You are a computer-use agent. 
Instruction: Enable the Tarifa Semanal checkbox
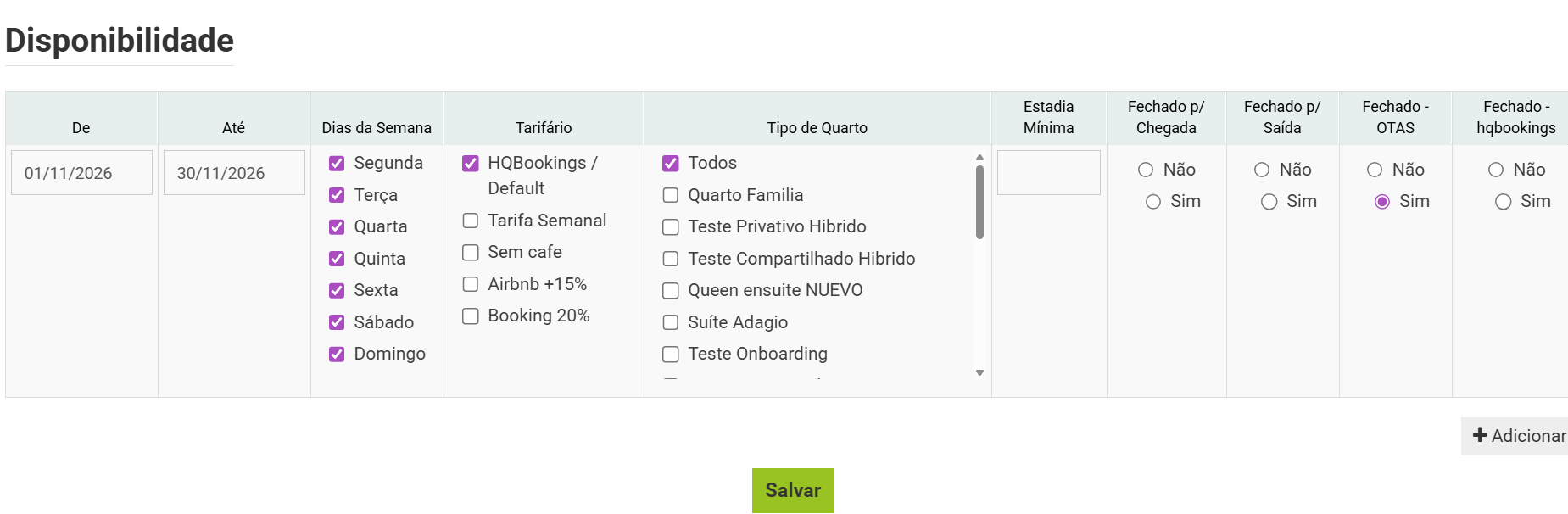pos(471,221)
